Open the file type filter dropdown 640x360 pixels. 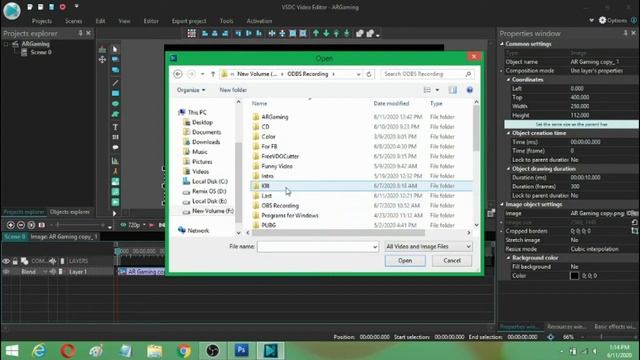click(x=428, y=246)
